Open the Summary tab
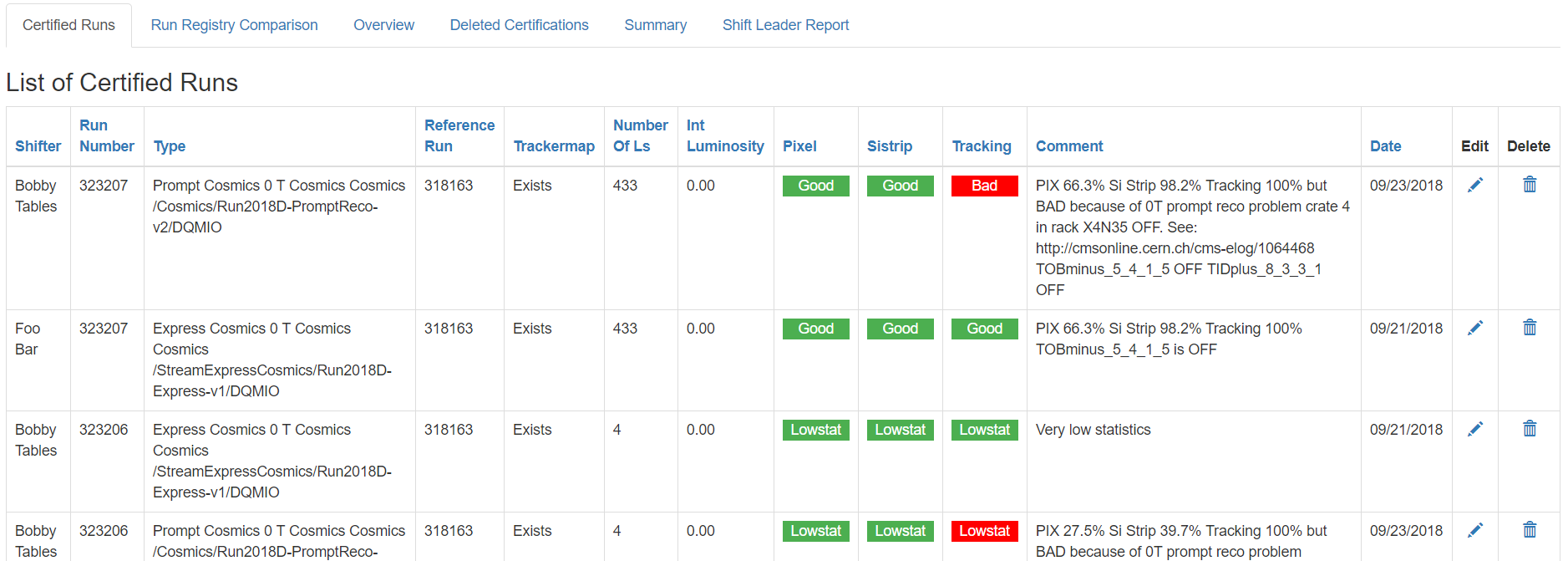This screenshot has height=561, width=1568. [655, 25]
